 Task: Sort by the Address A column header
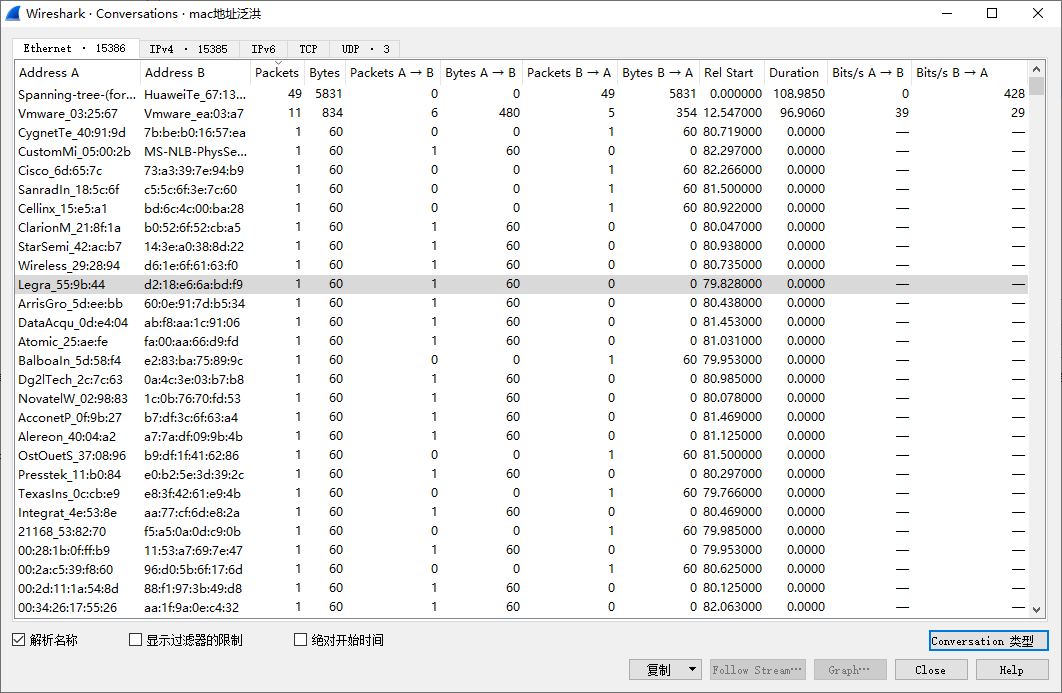[77, 72]
